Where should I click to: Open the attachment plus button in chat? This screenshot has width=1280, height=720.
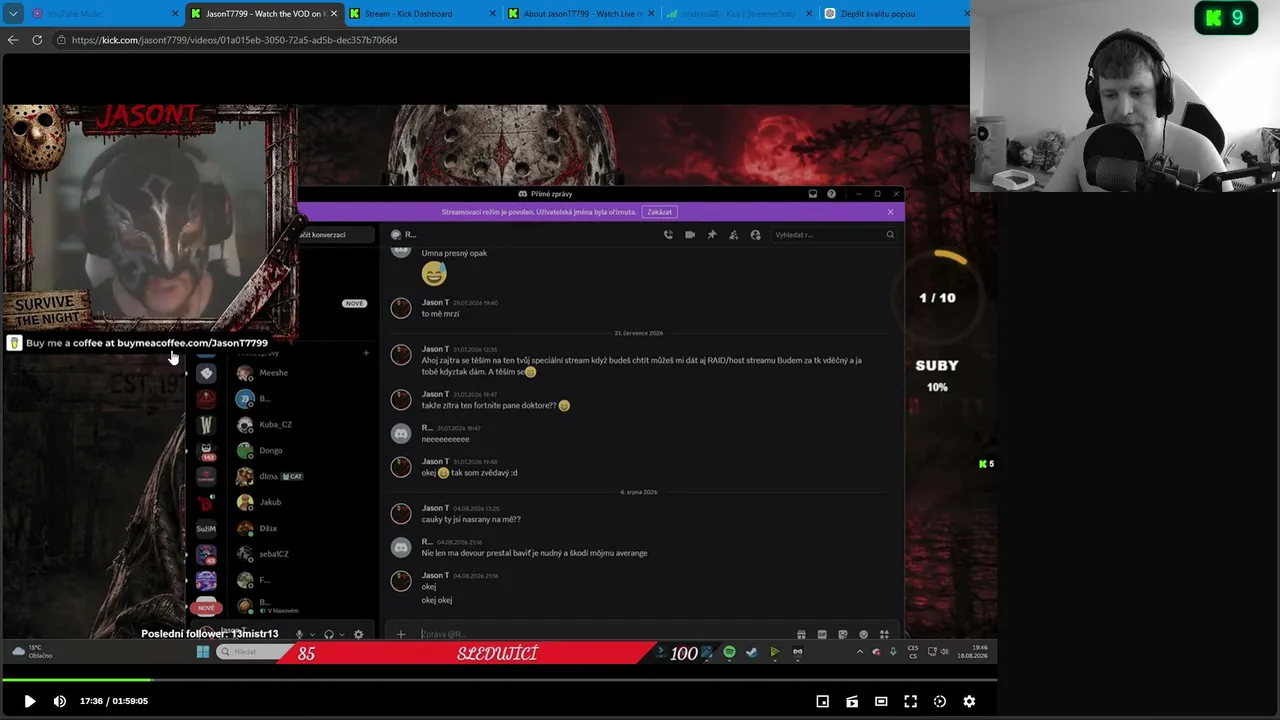401,634
